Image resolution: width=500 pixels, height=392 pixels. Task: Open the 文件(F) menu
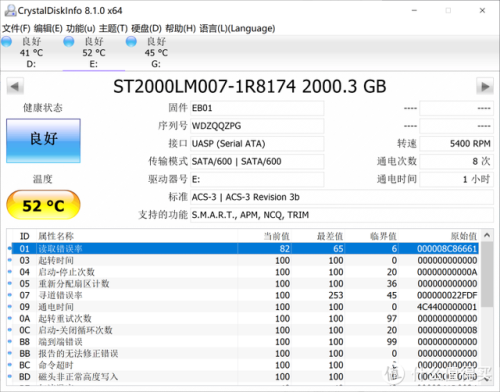pos(16,28)
